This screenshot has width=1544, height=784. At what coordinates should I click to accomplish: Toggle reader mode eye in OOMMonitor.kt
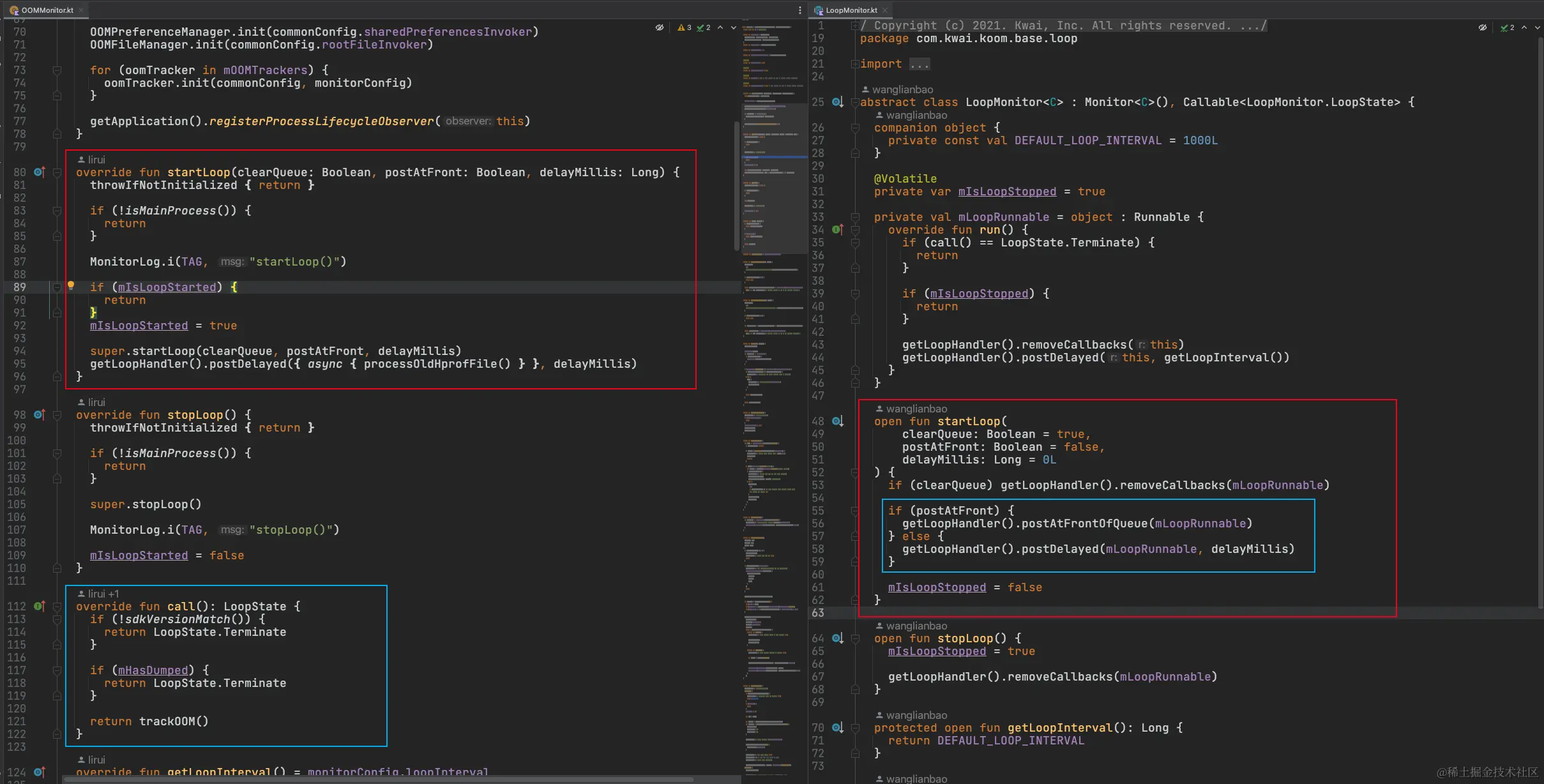pyautogui.click(x=660, y=27)
